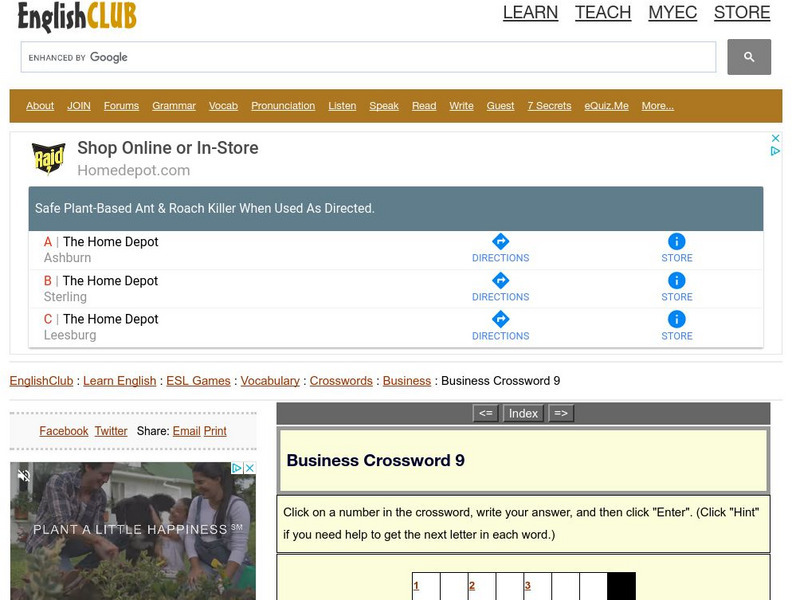Click the JOIN link

coord(79,106)
